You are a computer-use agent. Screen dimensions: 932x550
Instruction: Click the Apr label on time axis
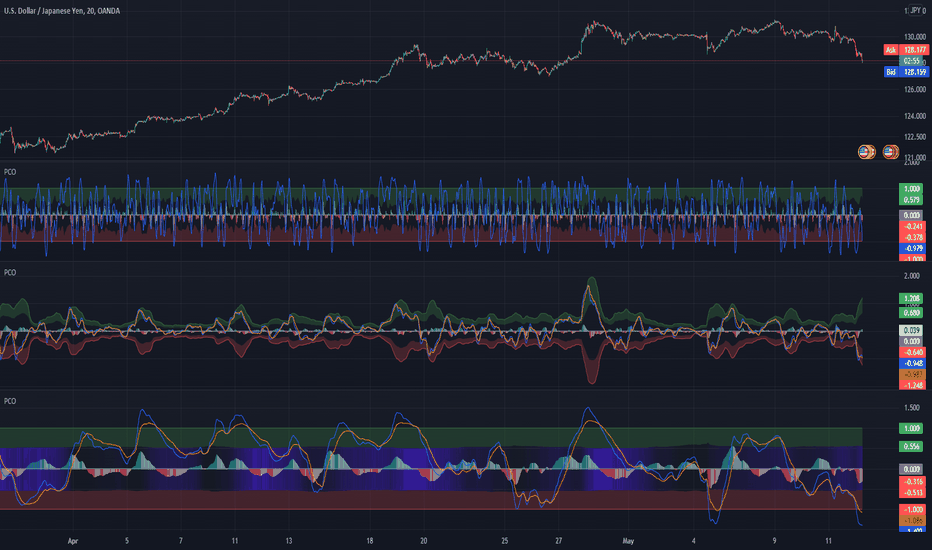click(73, 541)
